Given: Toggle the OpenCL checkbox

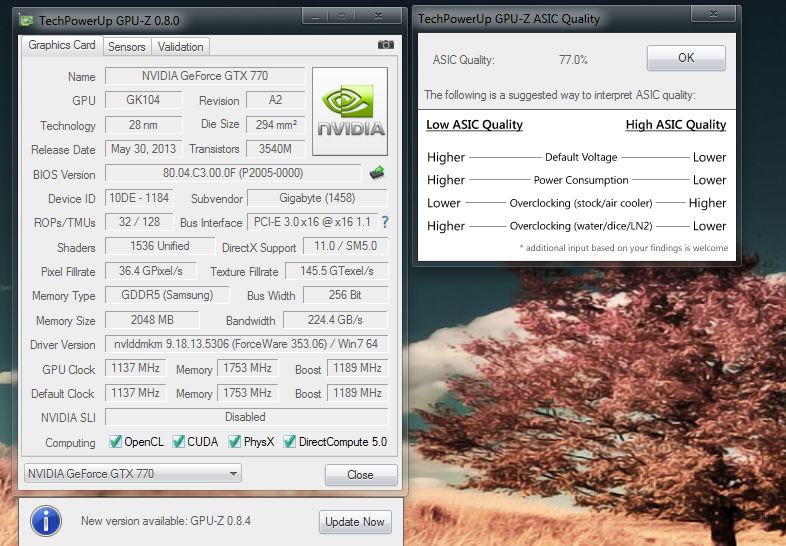Looking at the screenshot, I should (115, 442).
